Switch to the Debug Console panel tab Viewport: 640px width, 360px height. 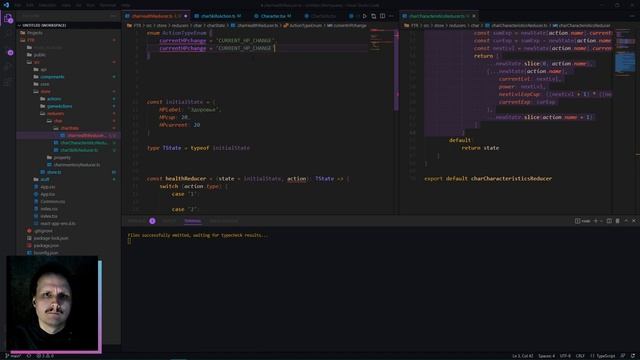coord(223,221)
